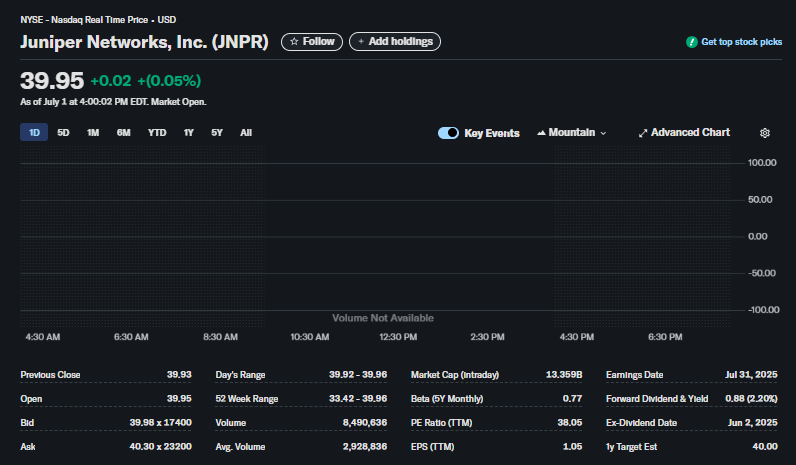Click the Ask value 40.30 x 23200
Viewport: 796px width, 465px height.
coord(160,446)
